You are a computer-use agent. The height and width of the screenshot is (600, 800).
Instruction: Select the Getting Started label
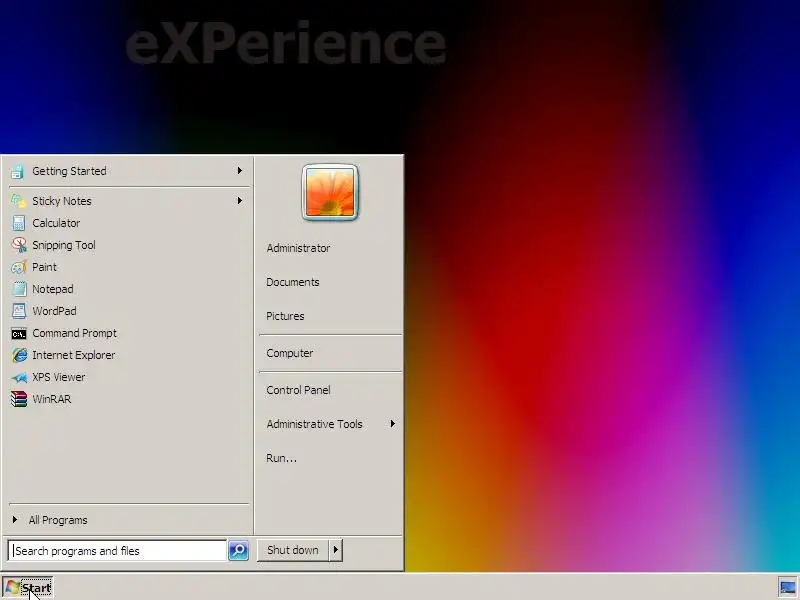[x=69, y=171]
